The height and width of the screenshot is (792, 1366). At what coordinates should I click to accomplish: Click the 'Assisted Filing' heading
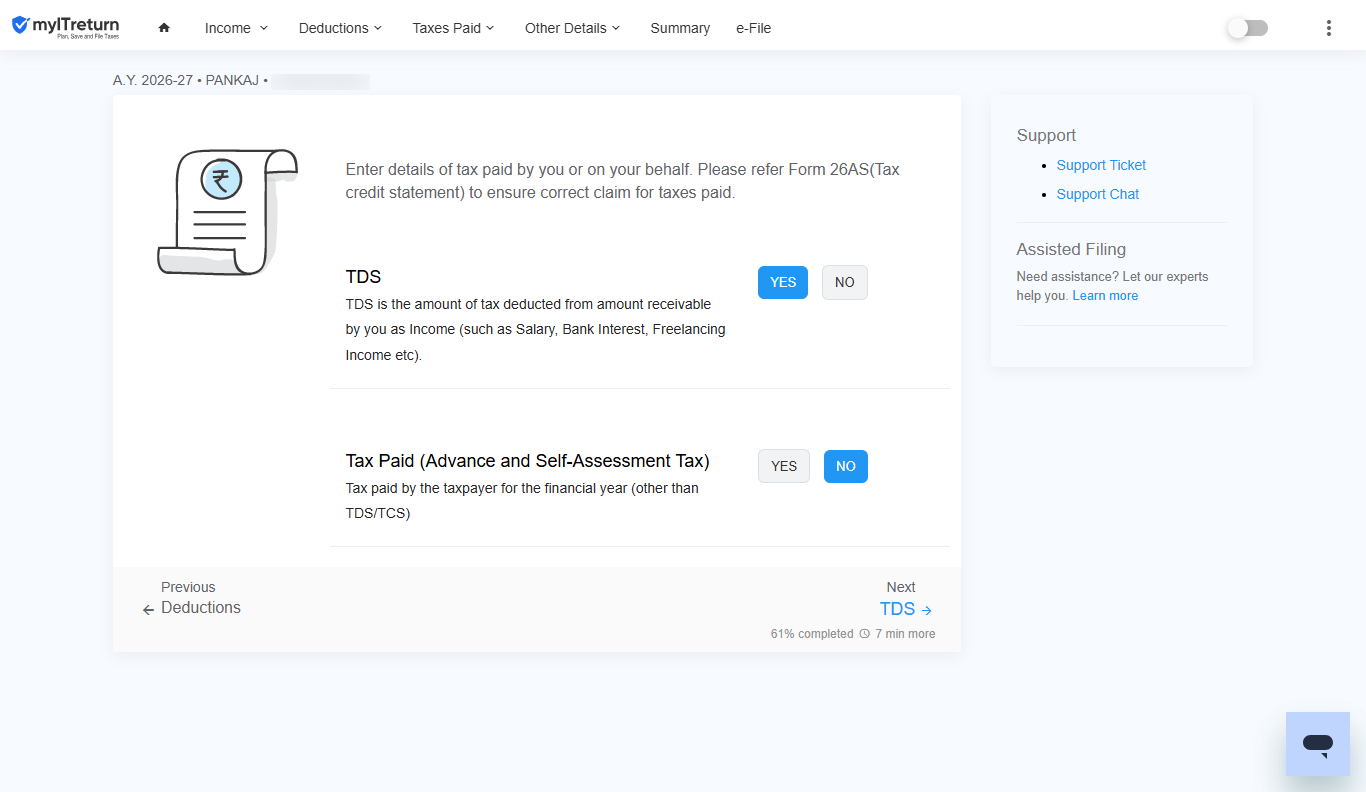pos(1071,250)
